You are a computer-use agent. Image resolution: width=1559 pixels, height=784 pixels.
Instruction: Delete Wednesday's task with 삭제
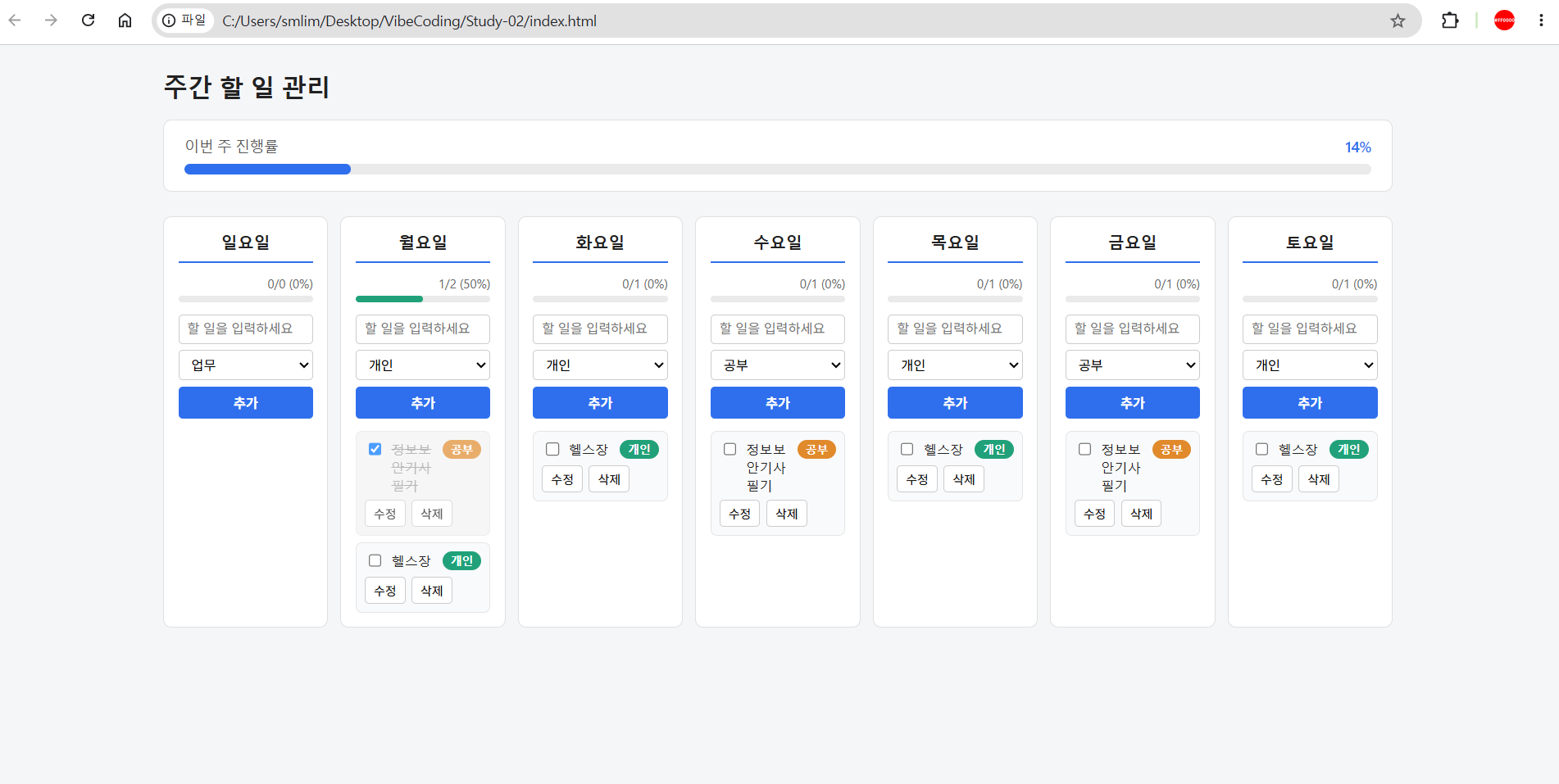coord(787,514)
